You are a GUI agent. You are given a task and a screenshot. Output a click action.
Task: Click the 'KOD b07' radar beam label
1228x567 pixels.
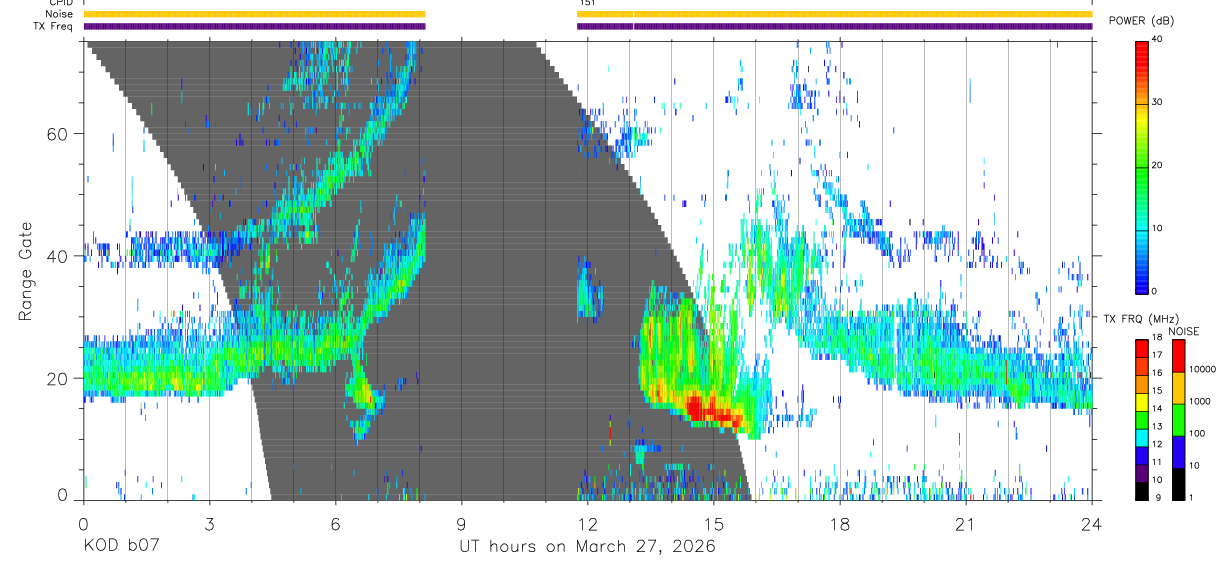(x=120, y=547)
